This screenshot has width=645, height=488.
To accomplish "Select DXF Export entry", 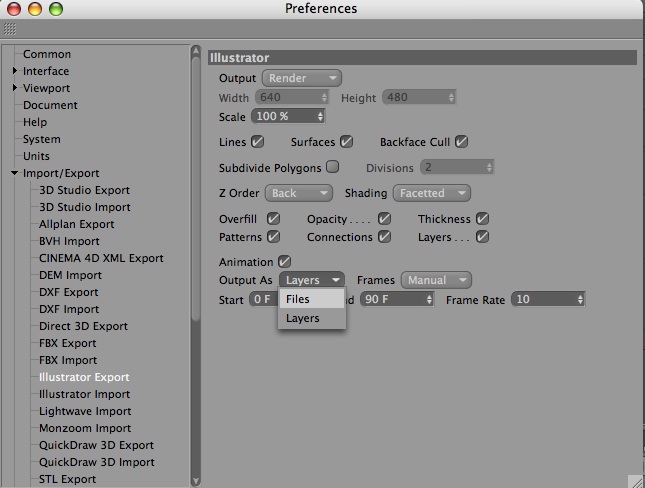I will pos(69,292).
